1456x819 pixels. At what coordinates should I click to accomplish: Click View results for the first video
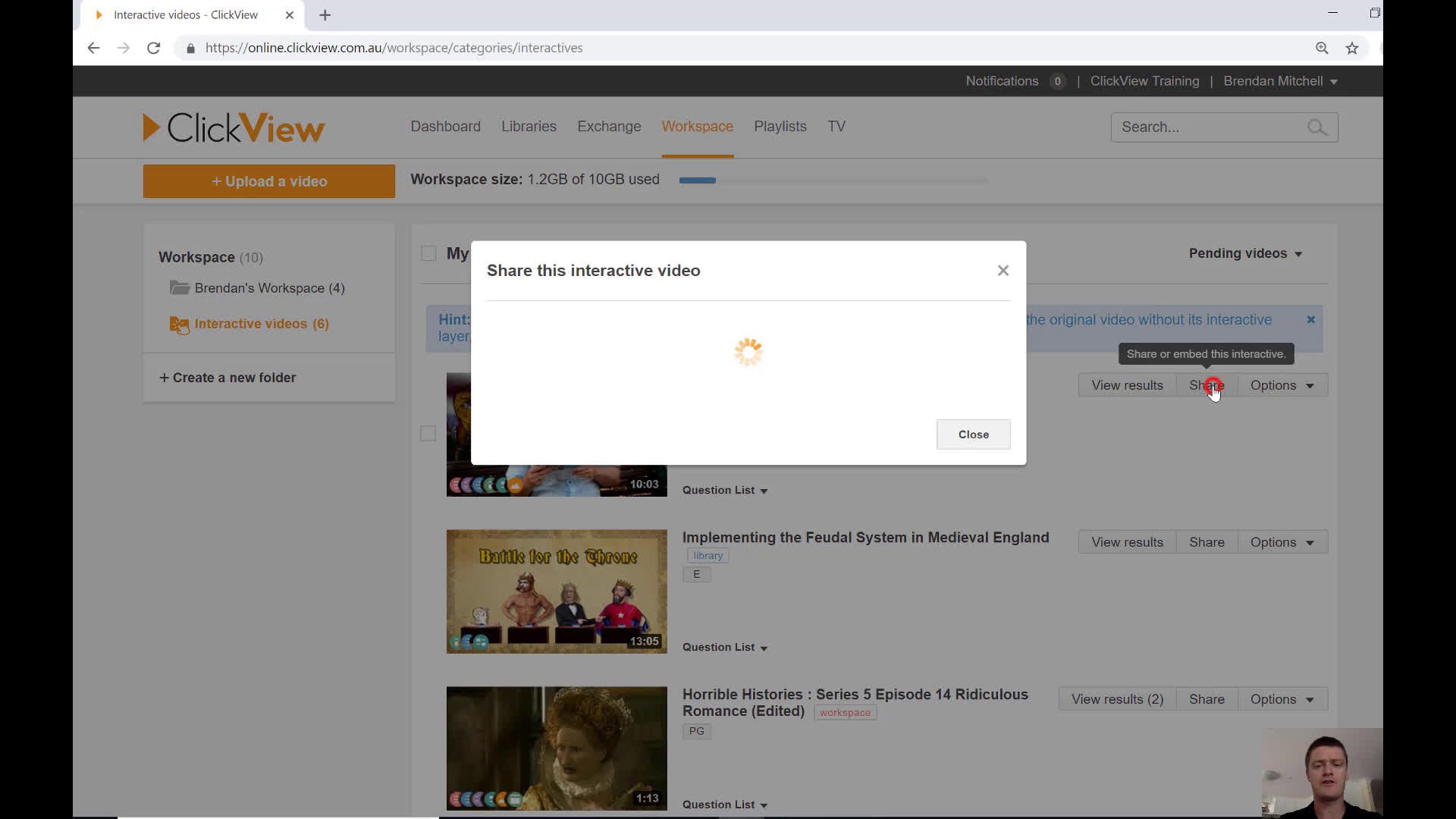point(1127,385)
